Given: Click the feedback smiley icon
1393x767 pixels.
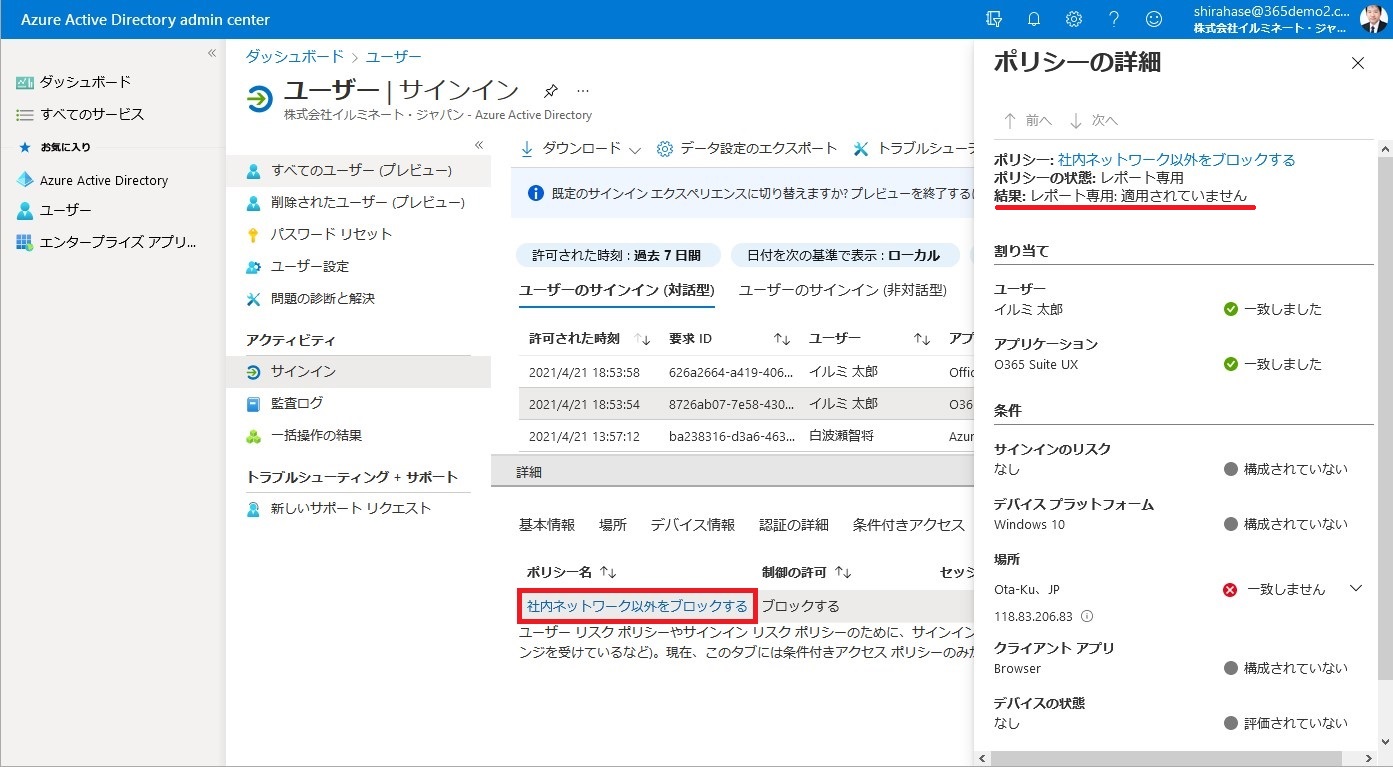Looking at the screenshot, I should tap(1154, 19).
